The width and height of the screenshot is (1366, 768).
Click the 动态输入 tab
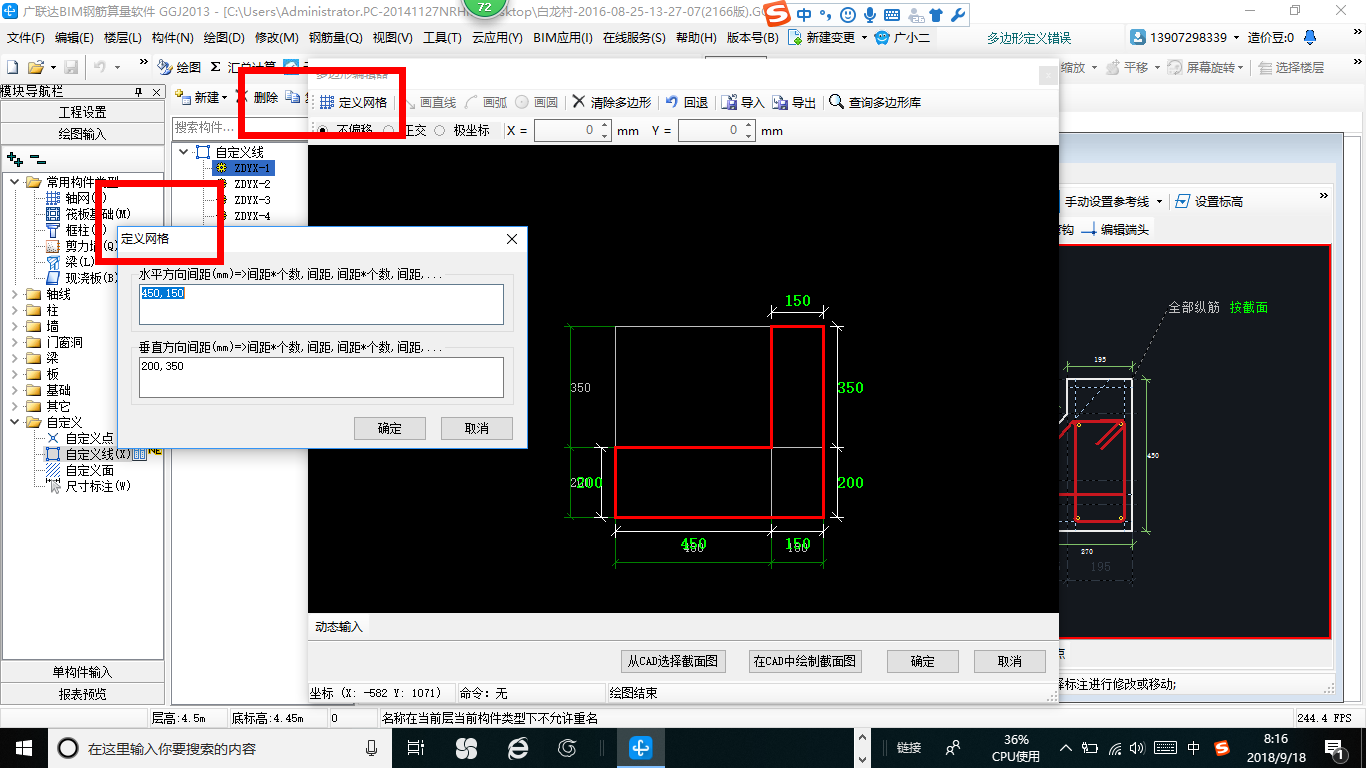[x=339, y=626]
